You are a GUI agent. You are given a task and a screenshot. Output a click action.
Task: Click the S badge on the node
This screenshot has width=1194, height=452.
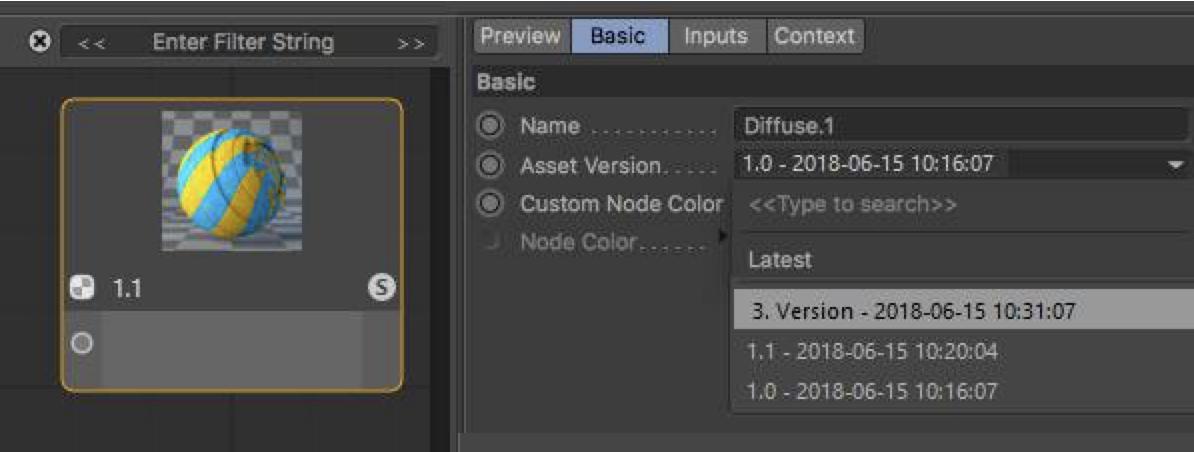(381, 288)
